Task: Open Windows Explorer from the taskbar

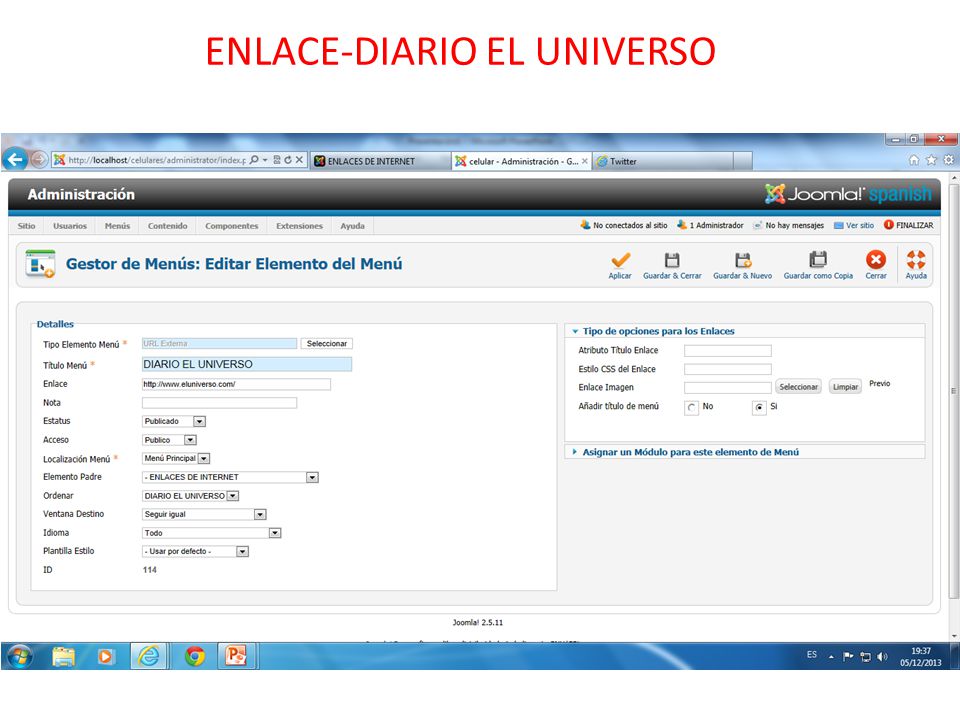Action: [63, 656]
